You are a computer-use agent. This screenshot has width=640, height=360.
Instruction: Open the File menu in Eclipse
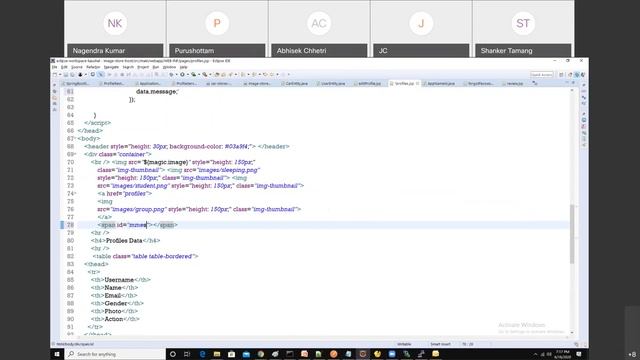(x=54, y=67)
